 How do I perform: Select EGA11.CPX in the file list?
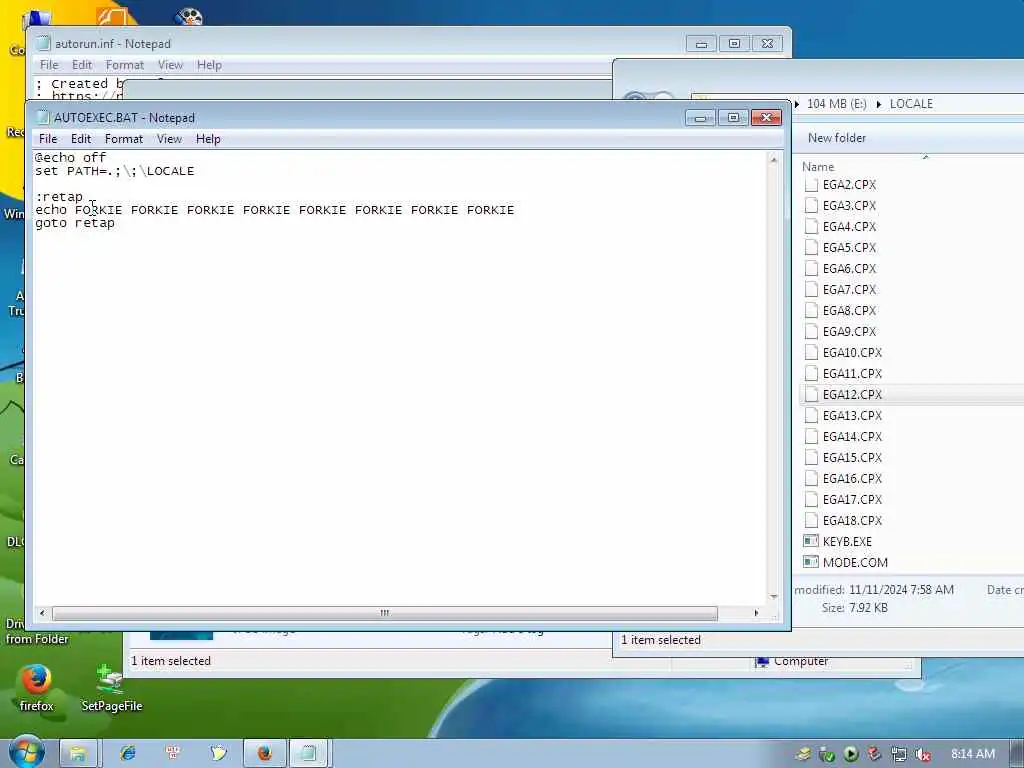852,374
